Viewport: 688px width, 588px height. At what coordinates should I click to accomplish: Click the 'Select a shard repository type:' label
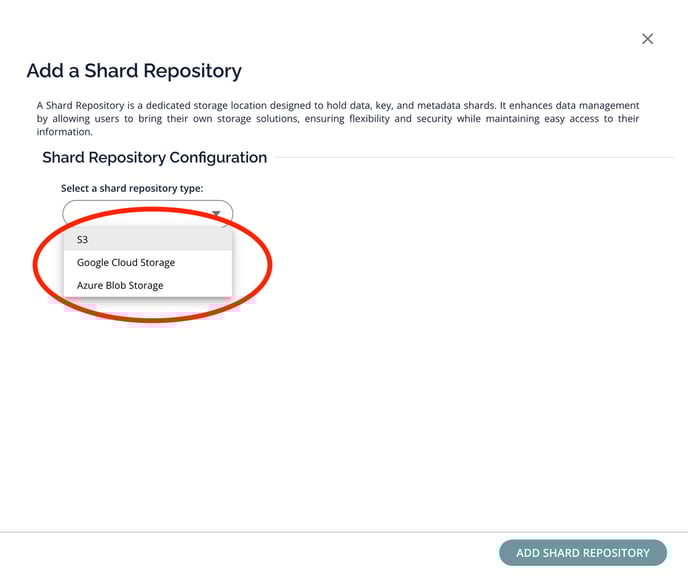(132, 188)
